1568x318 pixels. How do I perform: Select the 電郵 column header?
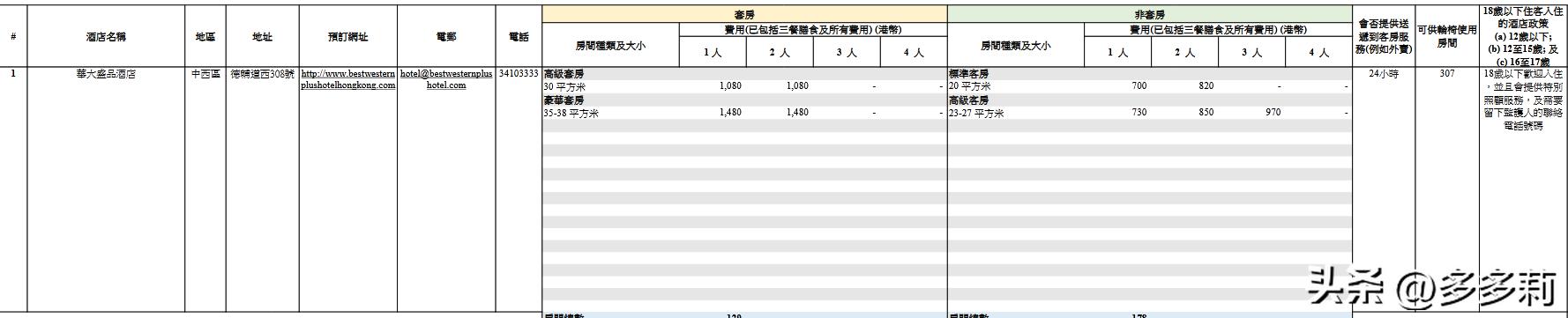(x=446, y=36)
